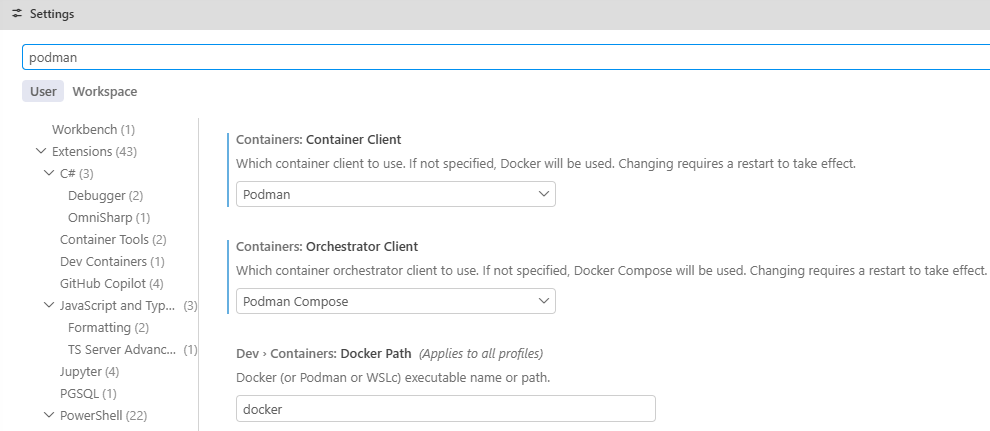Image resolution: width=990 pixels, height=431 pixels.
Task: Click the Containers: Container Client setting title
Action: pos(319,139)
